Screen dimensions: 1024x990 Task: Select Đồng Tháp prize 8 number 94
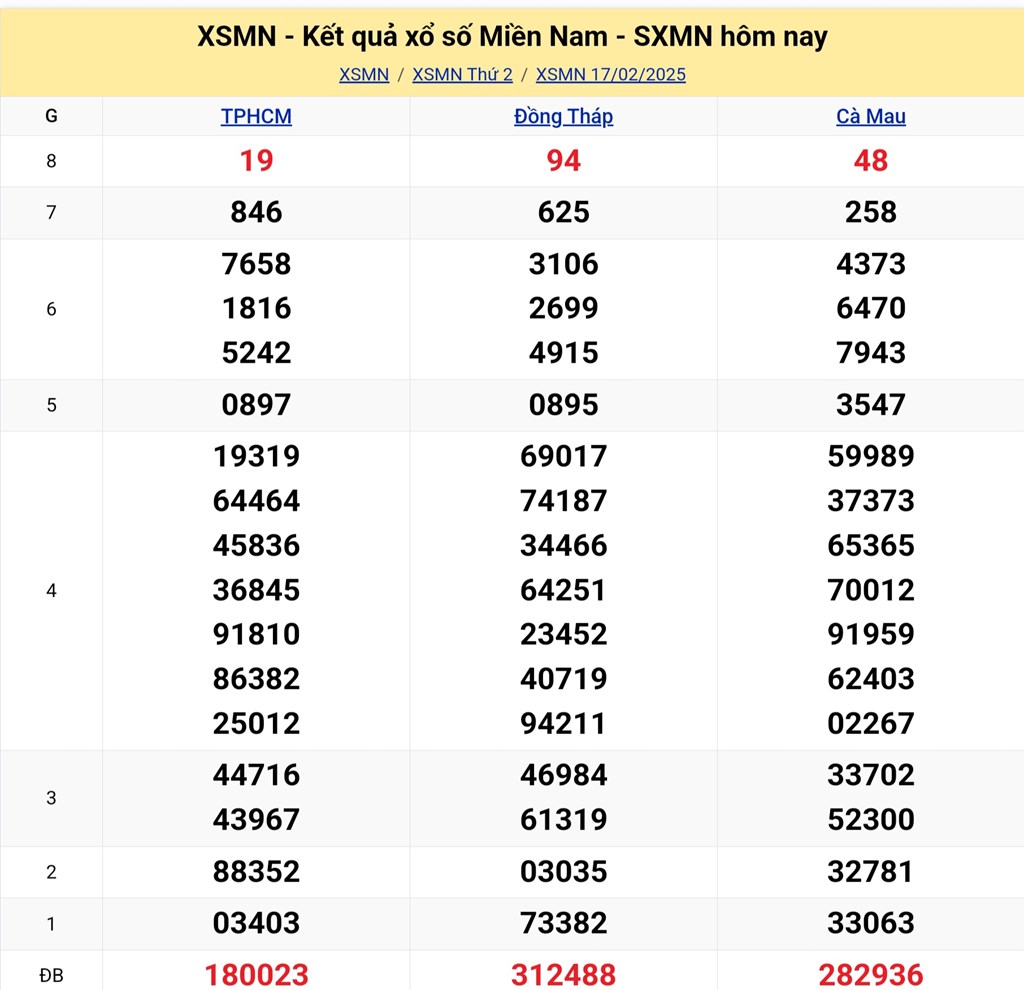coord(564,161)
